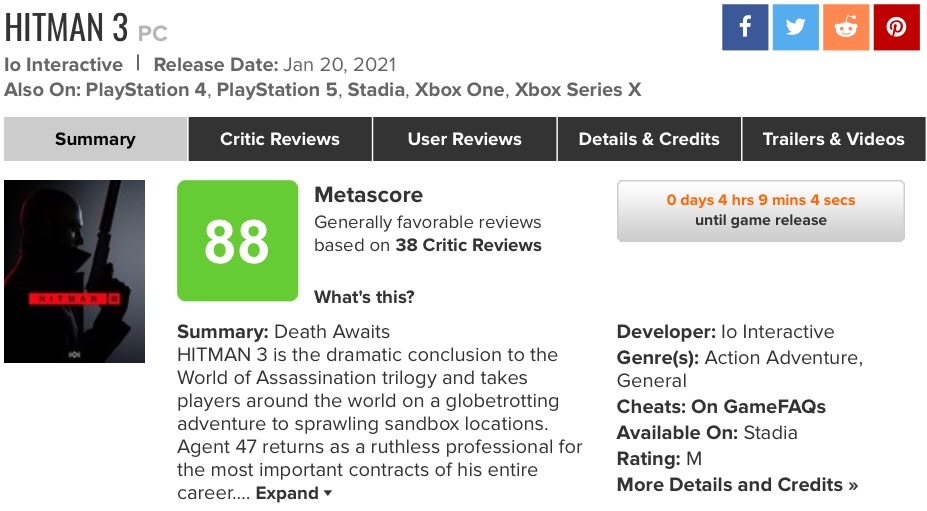Viewport: 927px width, 511px height.
Task: Pin page with Pinterest icon
Action: (x=896, y=27)
